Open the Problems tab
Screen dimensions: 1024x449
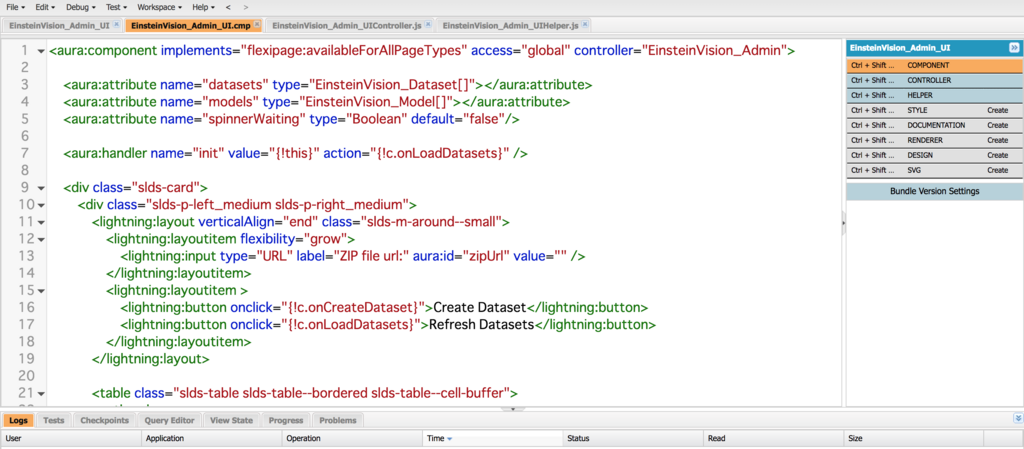click(x=338, y=420)
